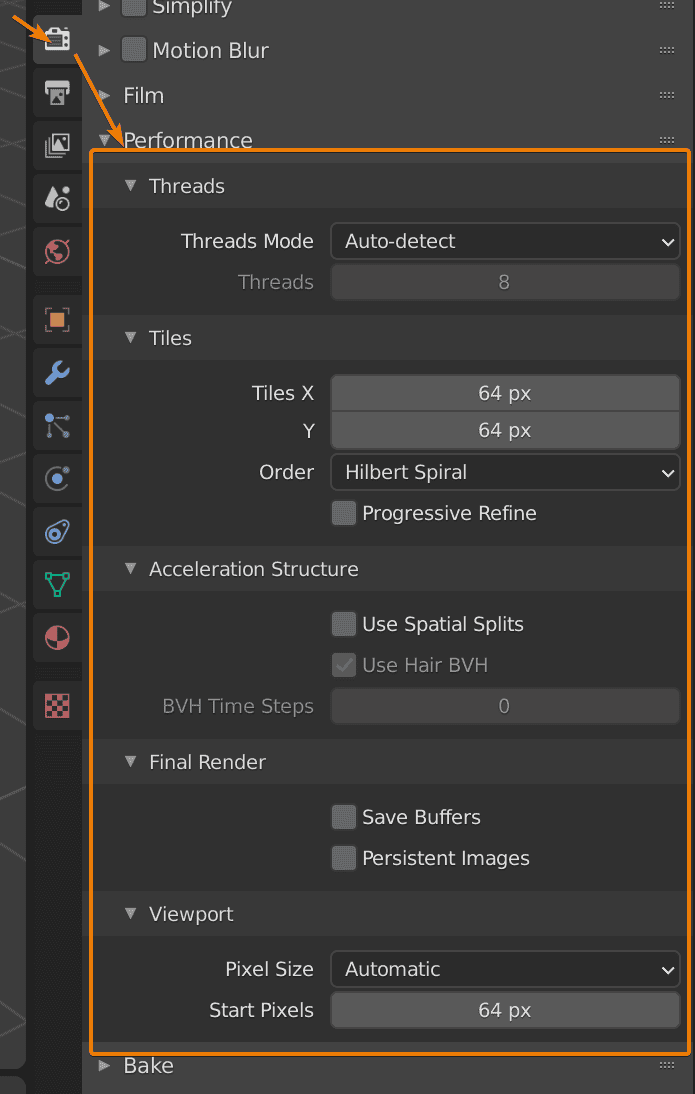Viewport: 695px width, 1094px height.
Task: Open the Object properties orange square icon
Action: click(x=57, y=320)
